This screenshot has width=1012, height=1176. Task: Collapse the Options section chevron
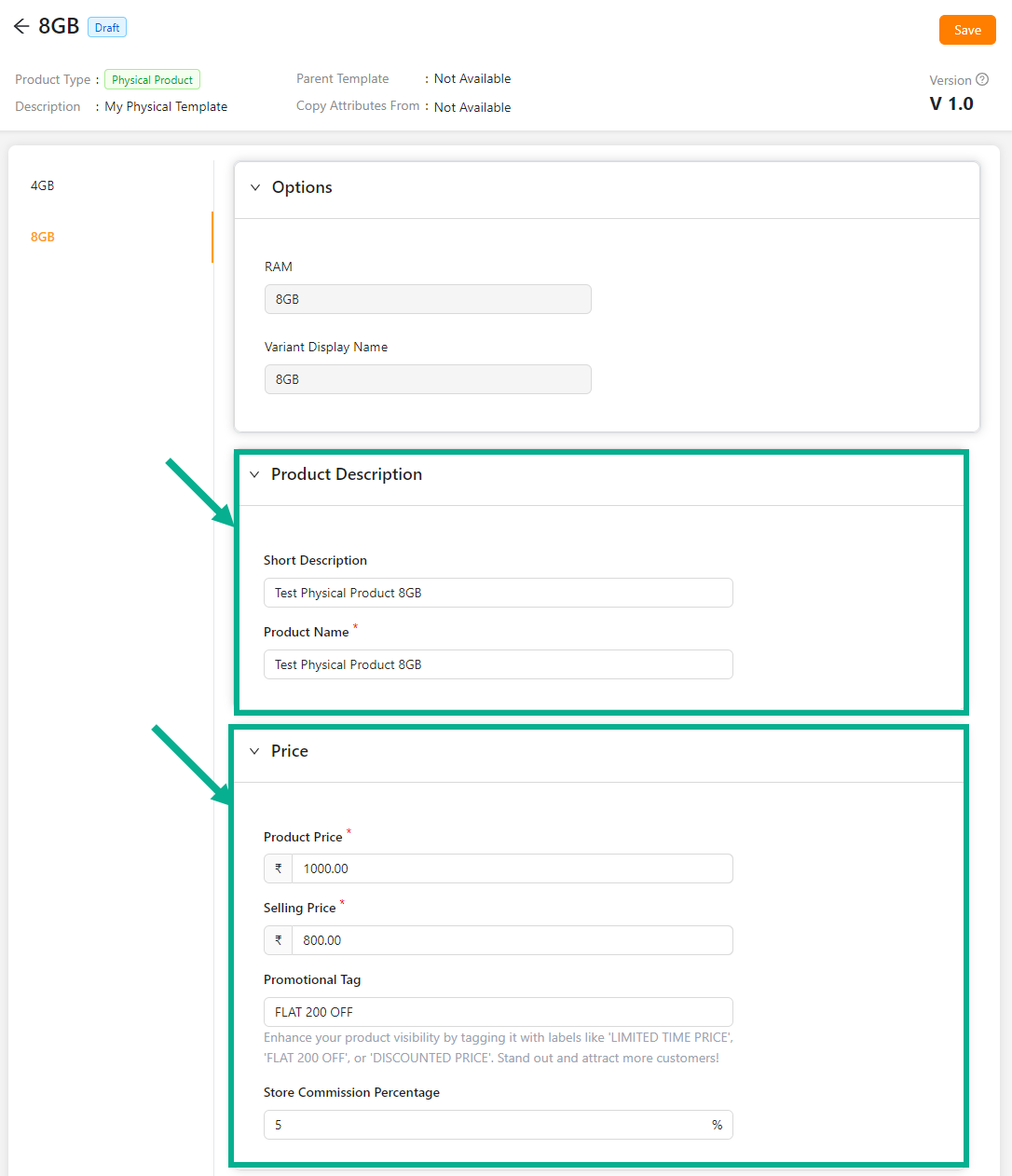tap(255, 187)
